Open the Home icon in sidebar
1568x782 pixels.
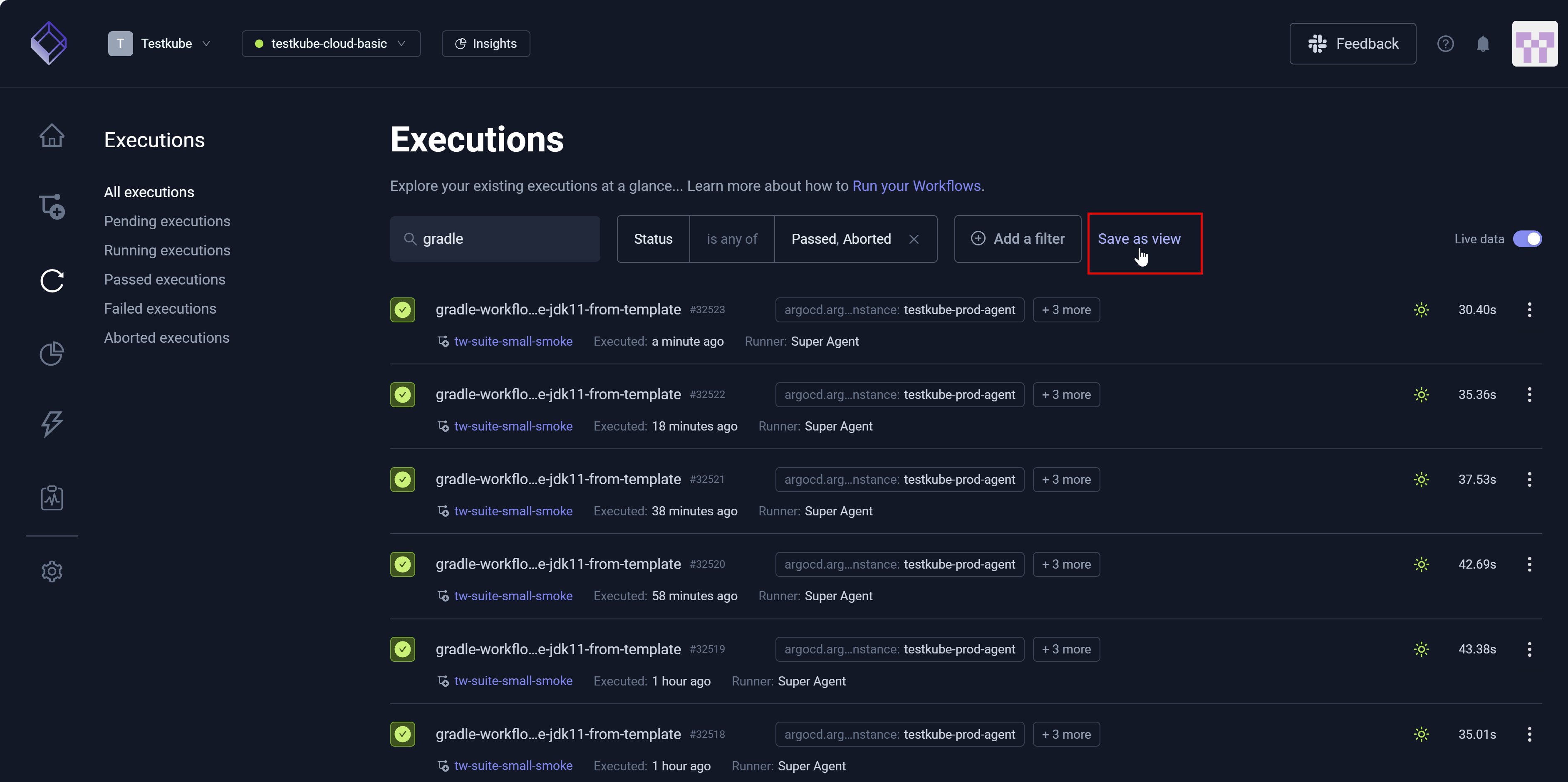point(52,135)
